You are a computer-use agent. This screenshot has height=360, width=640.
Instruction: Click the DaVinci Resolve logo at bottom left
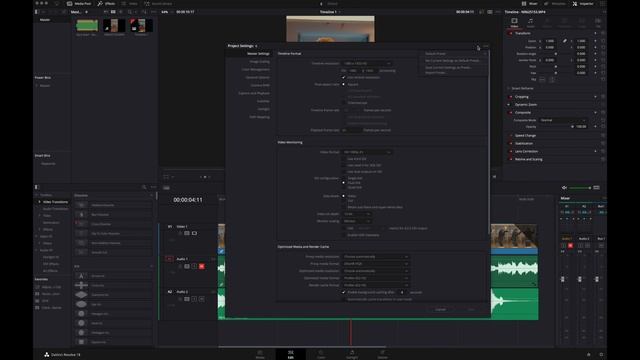47,355
